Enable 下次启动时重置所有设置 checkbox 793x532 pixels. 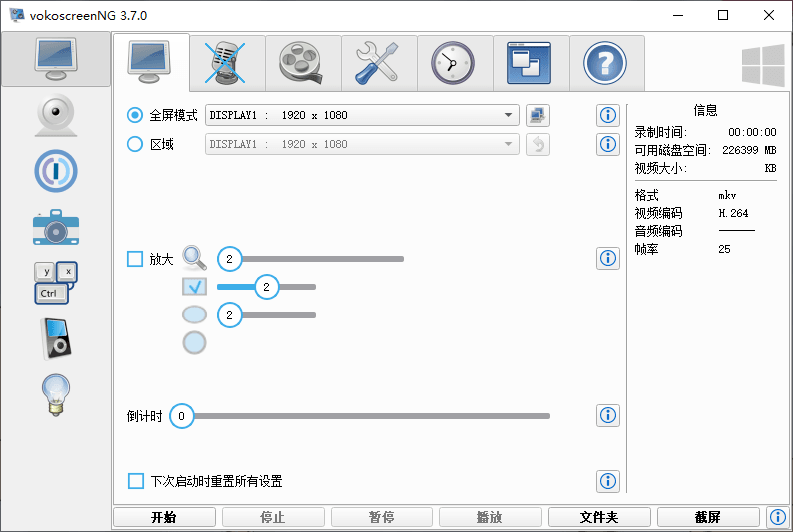[136, 481]
